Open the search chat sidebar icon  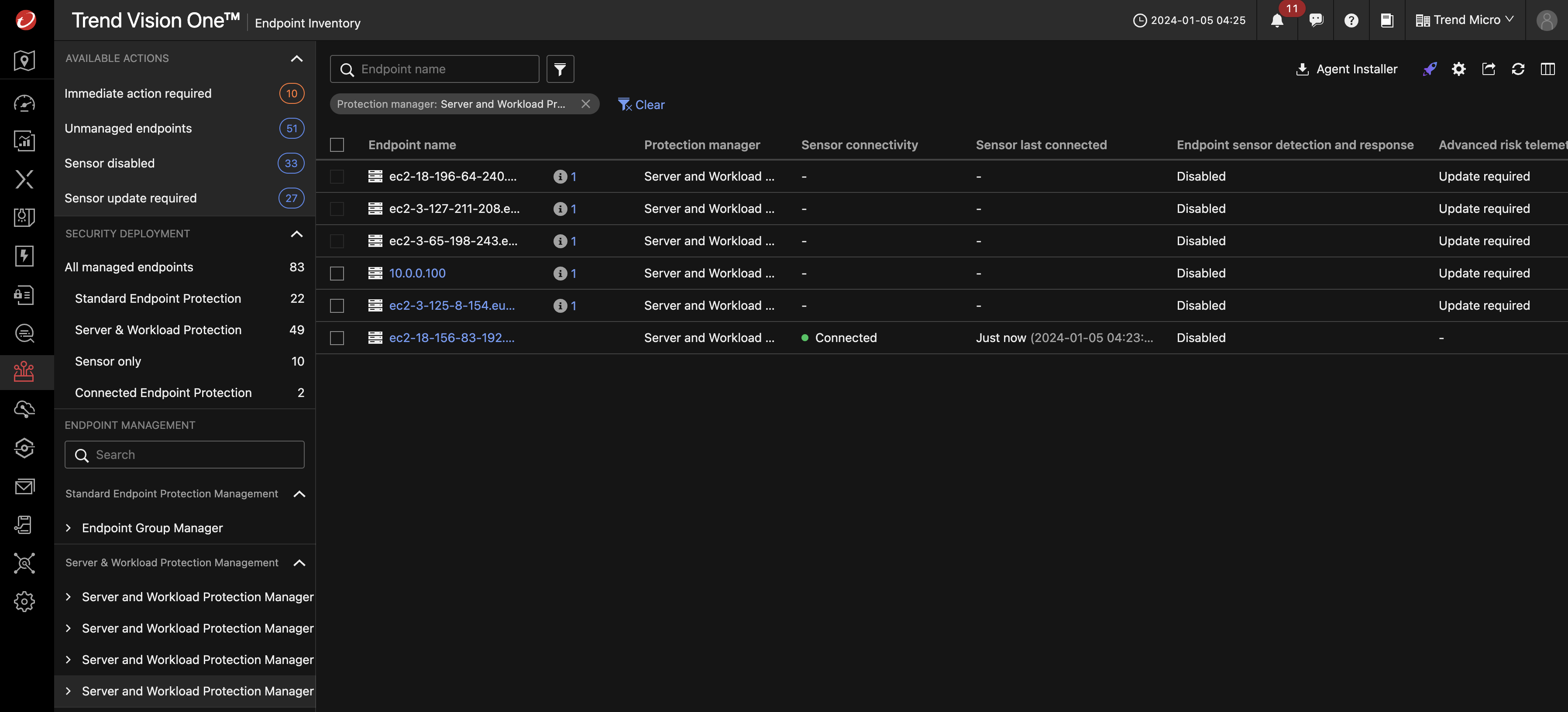[x=24, y=333]
